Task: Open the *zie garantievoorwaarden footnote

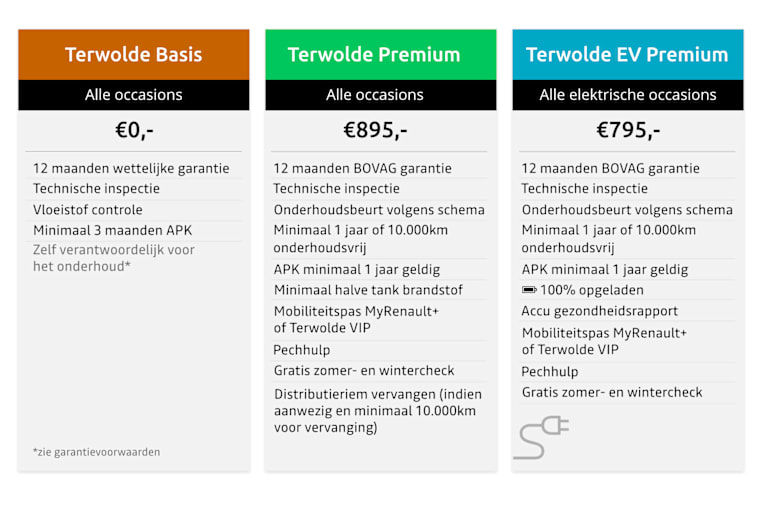Action: click(x=96, y=452)
